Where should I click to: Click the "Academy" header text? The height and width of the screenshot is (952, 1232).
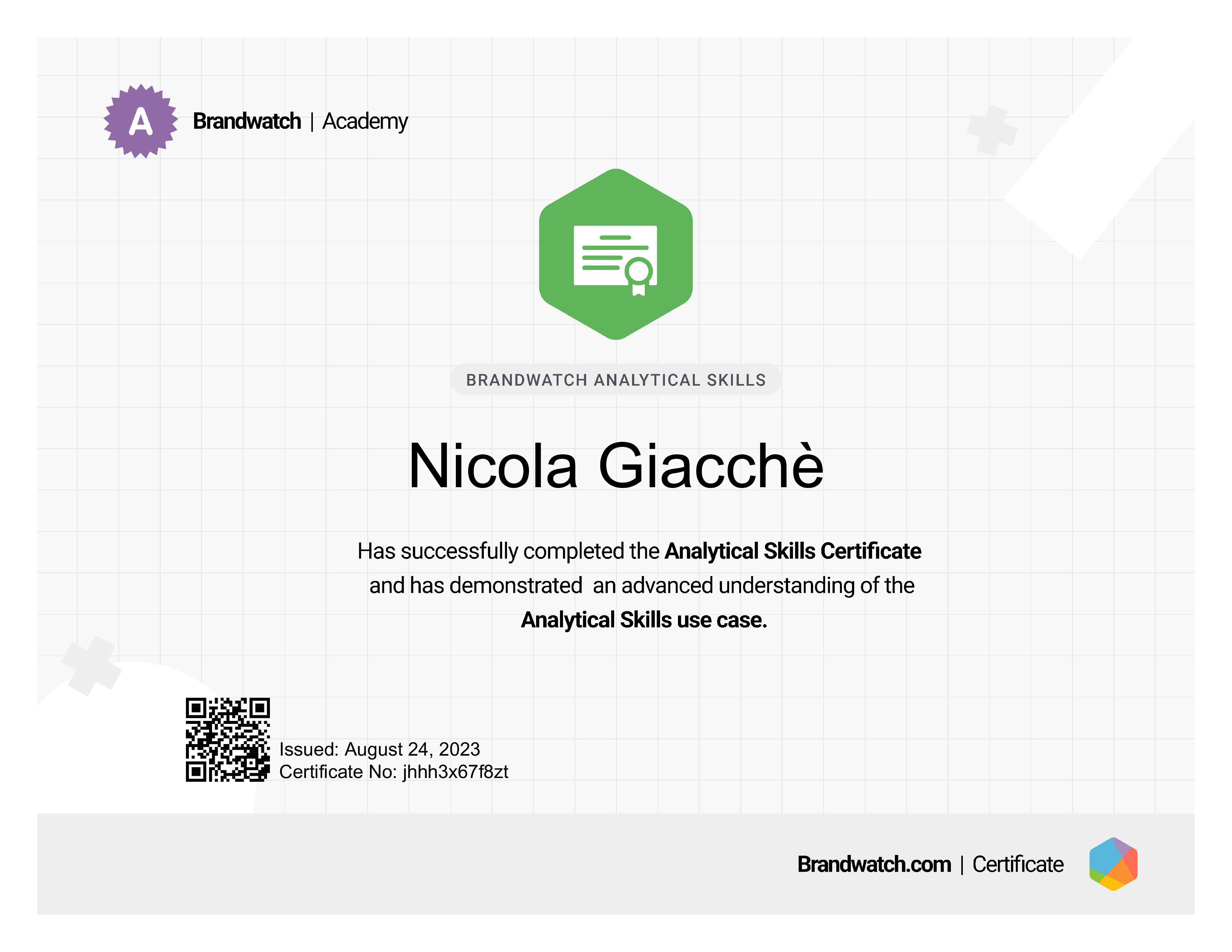[x=365, y=122]
